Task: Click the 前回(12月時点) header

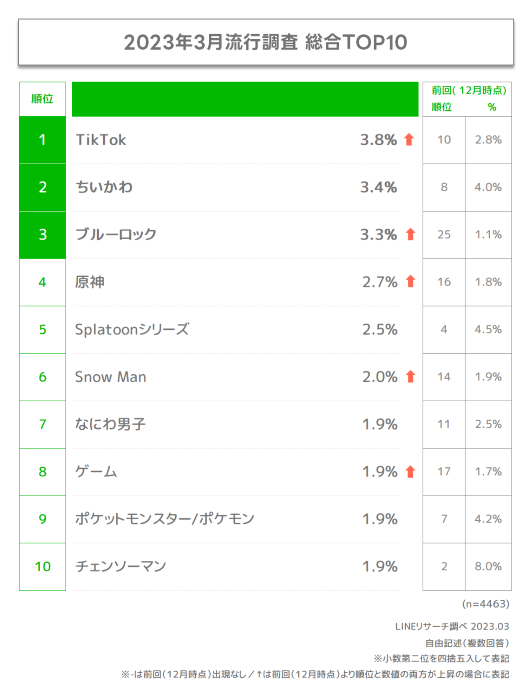Action: tap(469, 90)
